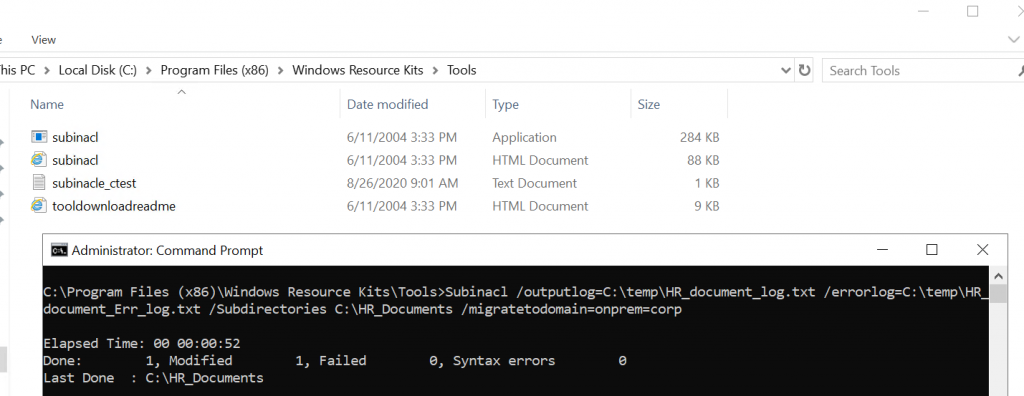
Task: Sort by the Size column header
Action: pos(648,104)
